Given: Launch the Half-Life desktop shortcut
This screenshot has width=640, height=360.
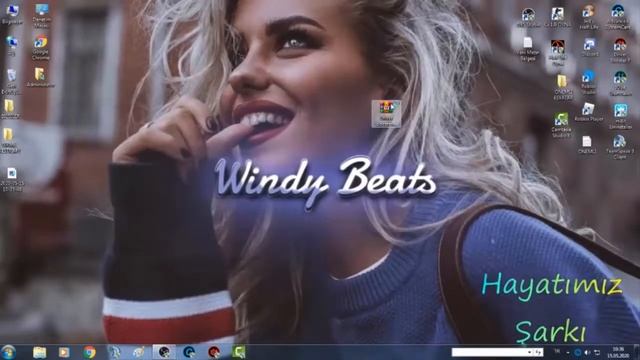Looking at the screenshot, I should (x=588, y=17).
